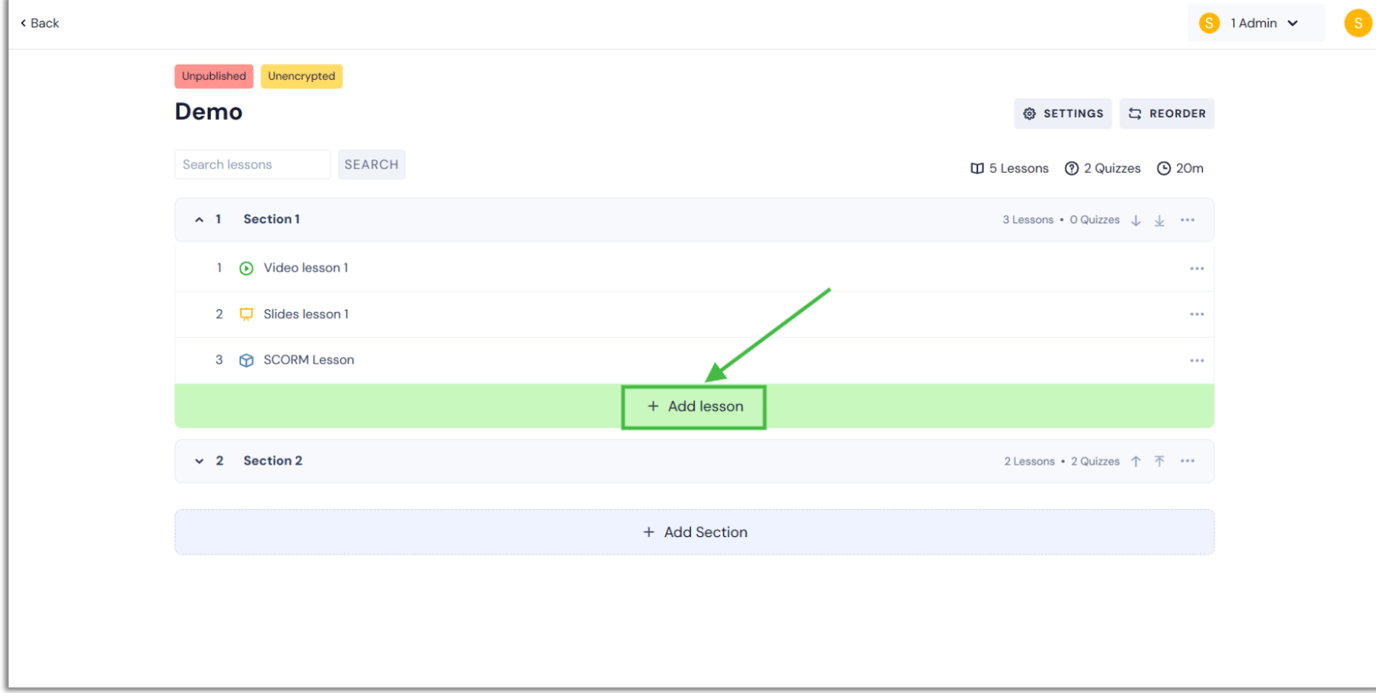This screenshot has height=693, width=1376.
Task: Click the move Section 2 up arrow icon
Action: coord(1135,461)
